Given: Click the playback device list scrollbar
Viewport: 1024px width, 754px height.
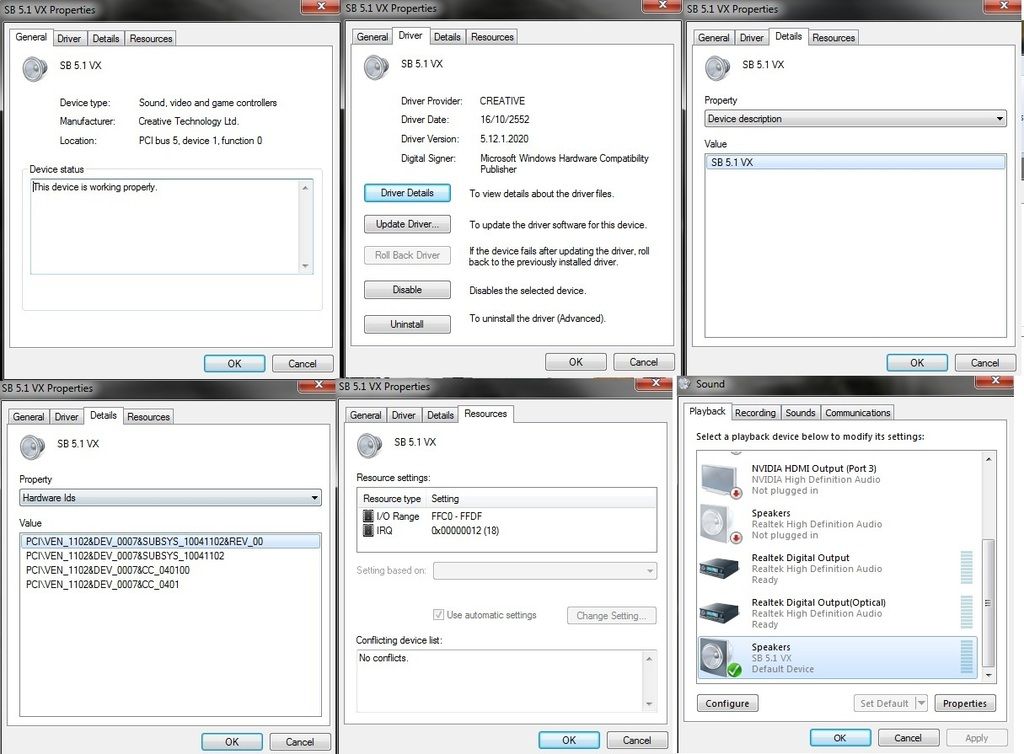Looking at the screenshot, I should (x=989, y=560).
